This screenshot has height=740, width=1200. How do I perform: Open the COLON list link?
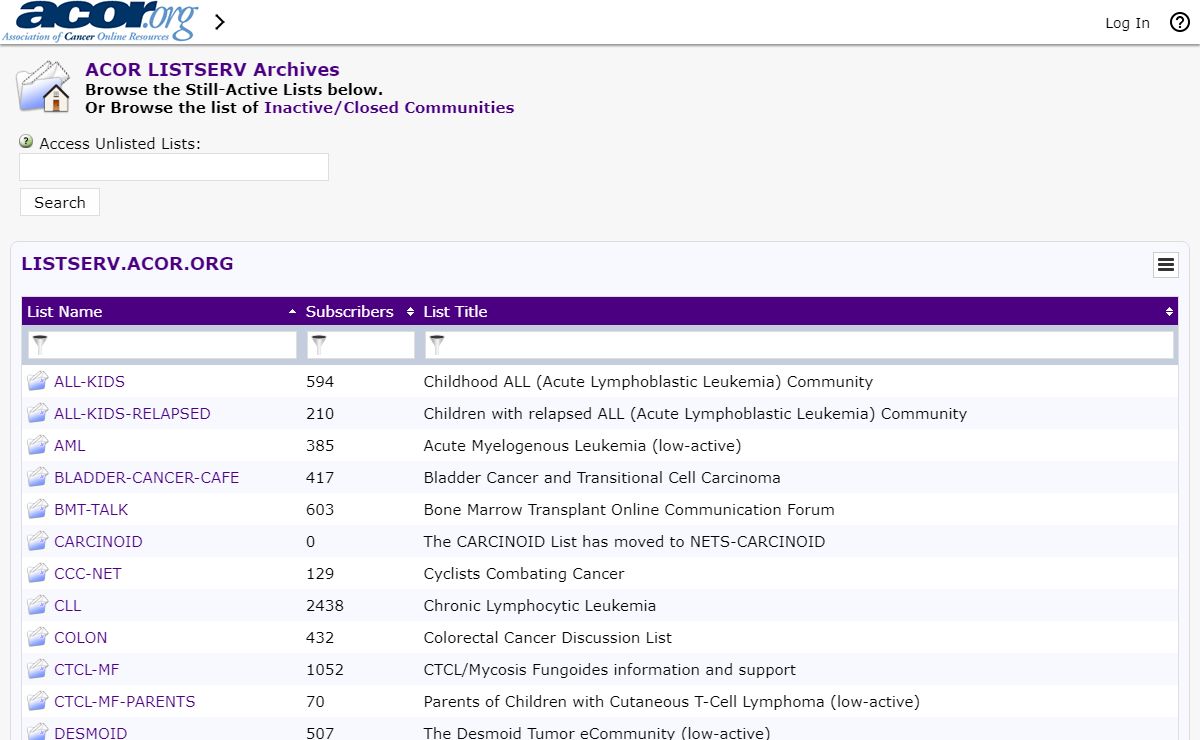(x=81, y=638)
